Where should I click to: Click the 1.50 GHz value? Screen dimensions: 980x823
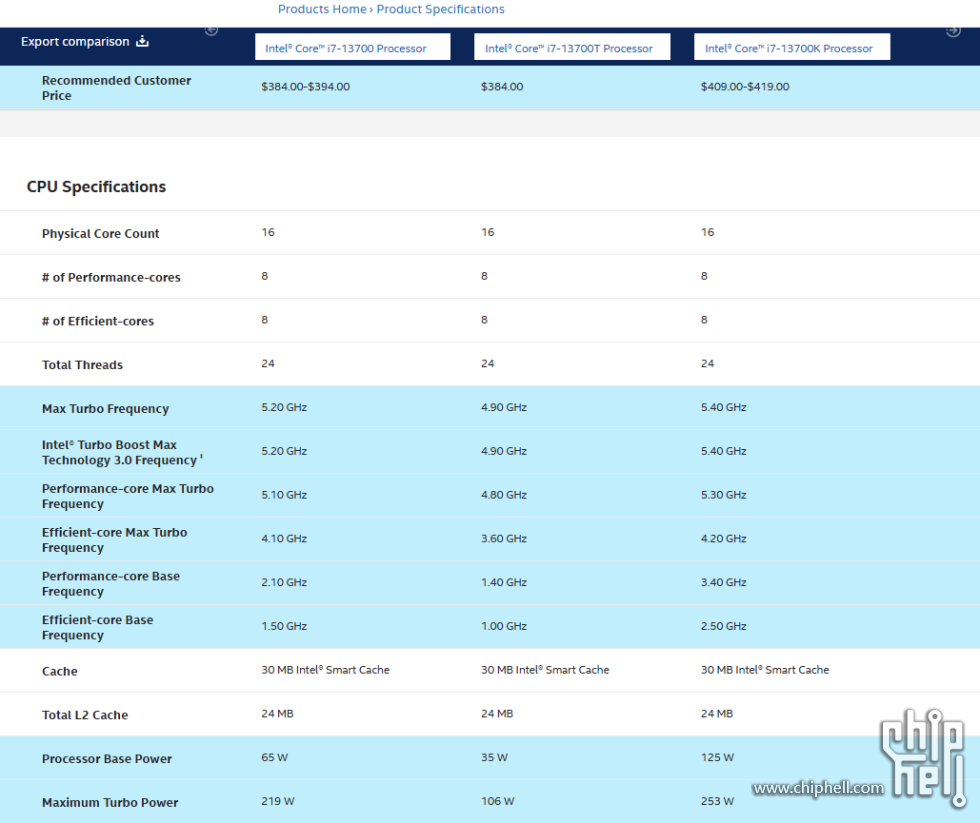(x=284, y=626)
